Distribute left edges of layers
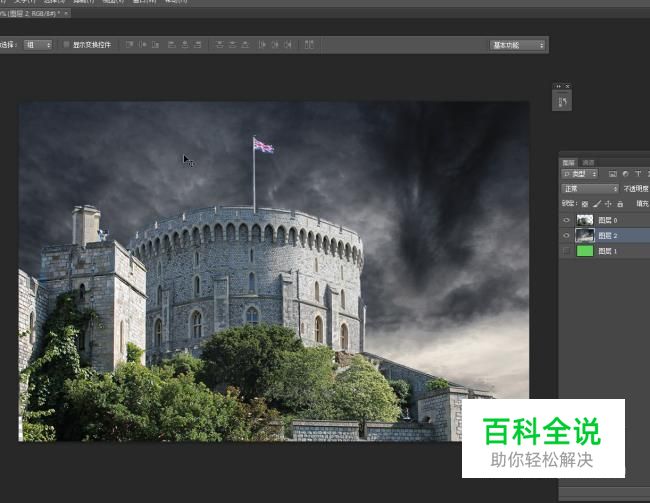Screen dimensions: 650x503 pos(262,44)
